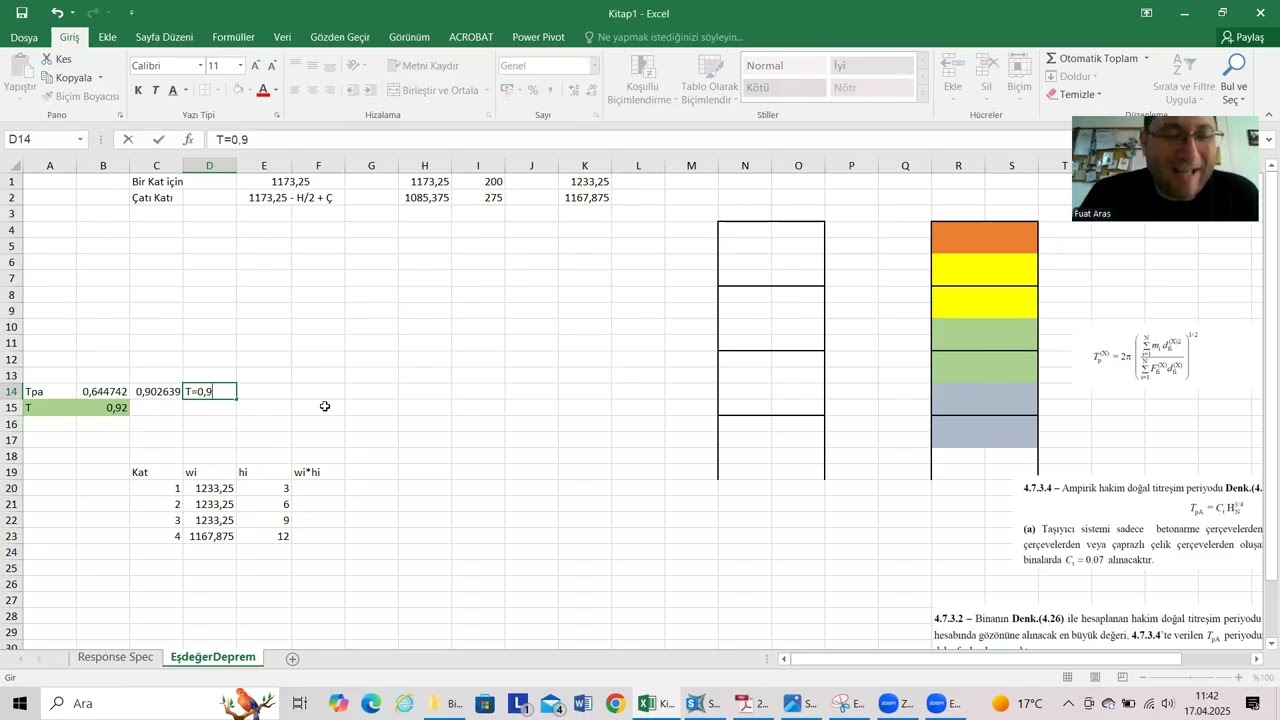Screen dimensions: 1280x720
Task: Open the Gözden Geçir tab
Action: coord(340,37)
